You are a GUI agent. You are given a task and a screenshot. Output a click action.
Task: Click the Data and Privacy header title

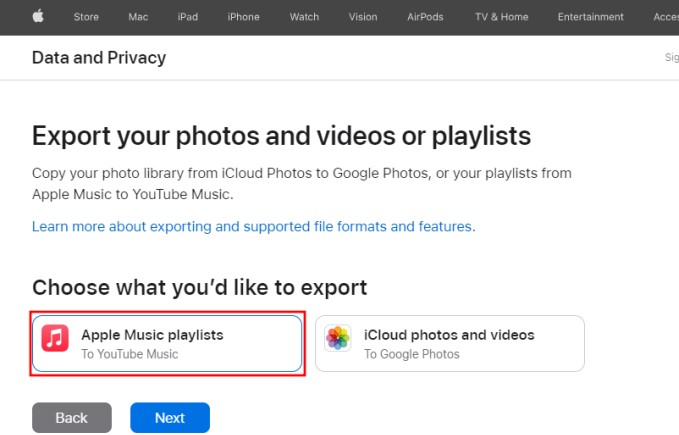(x=99, y=58)
